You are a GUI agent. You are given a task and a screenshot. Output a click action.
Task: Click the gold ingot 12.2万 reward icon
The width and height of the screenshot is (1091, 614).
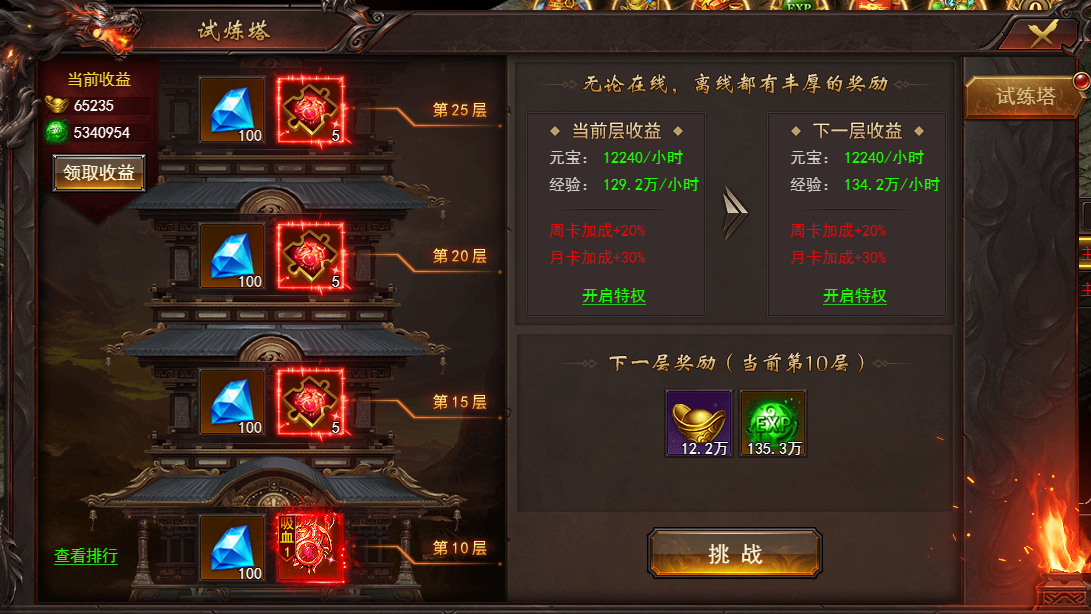[x=699, y=423]
